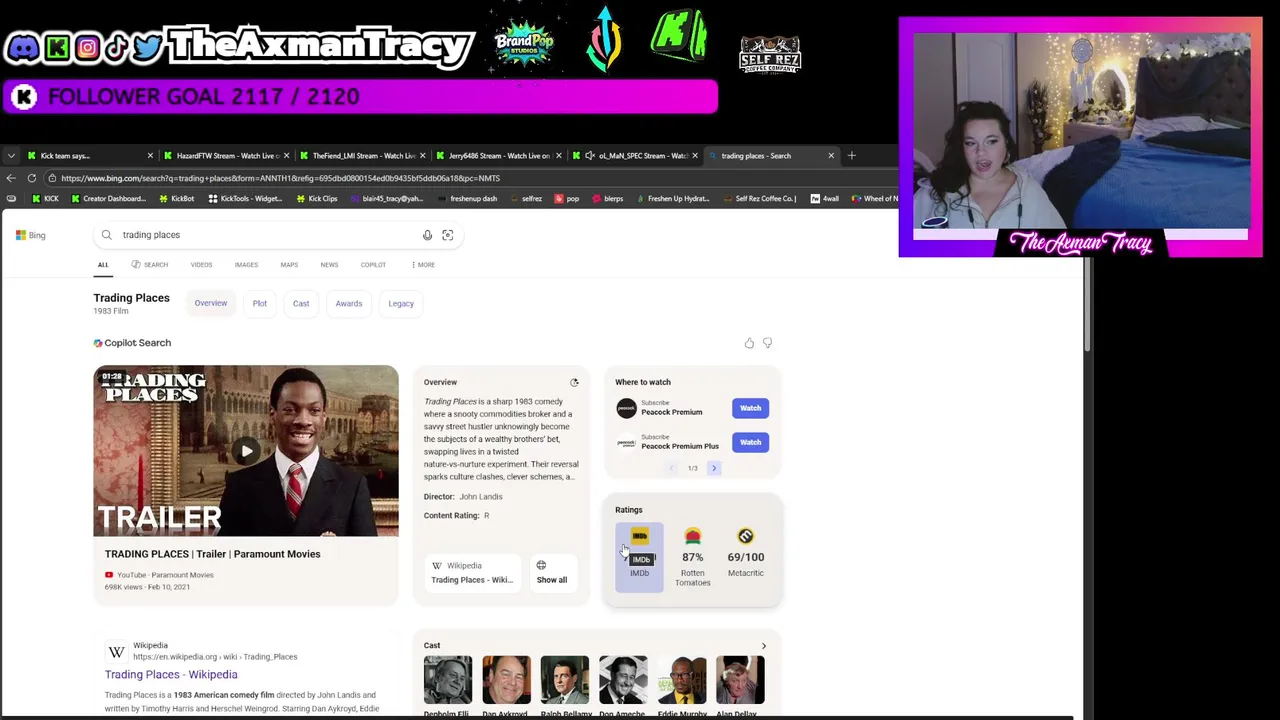Open the blerps bookmark
The height and width of the screenshot is (720, 1280).
point(608,198)
